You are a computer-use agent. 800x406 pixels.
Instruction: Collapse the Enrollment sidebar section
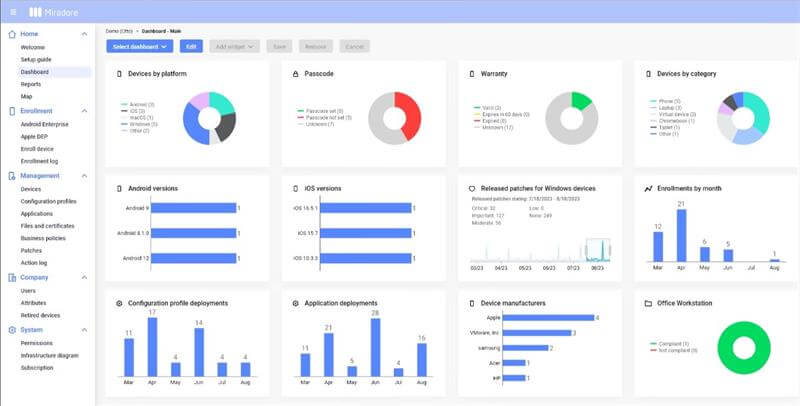(84, 111)
